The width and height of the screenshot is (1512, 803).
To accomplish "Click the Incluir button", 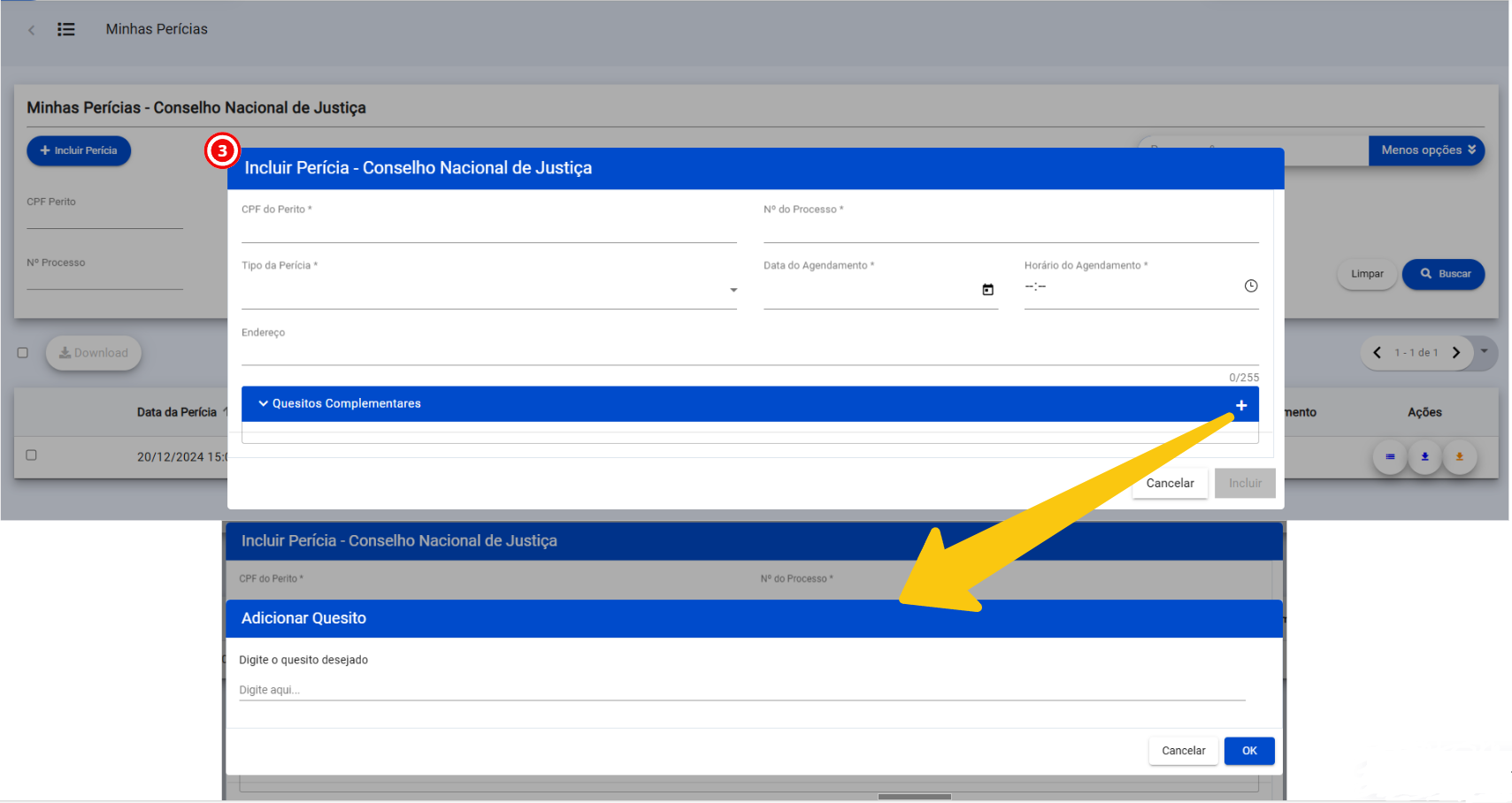I will (x=1245, y=484).
